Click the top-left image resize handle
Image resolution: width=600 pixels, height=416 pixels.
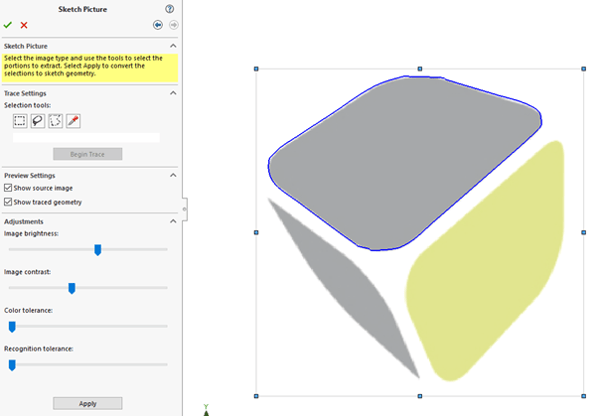[x=256, y=69]
